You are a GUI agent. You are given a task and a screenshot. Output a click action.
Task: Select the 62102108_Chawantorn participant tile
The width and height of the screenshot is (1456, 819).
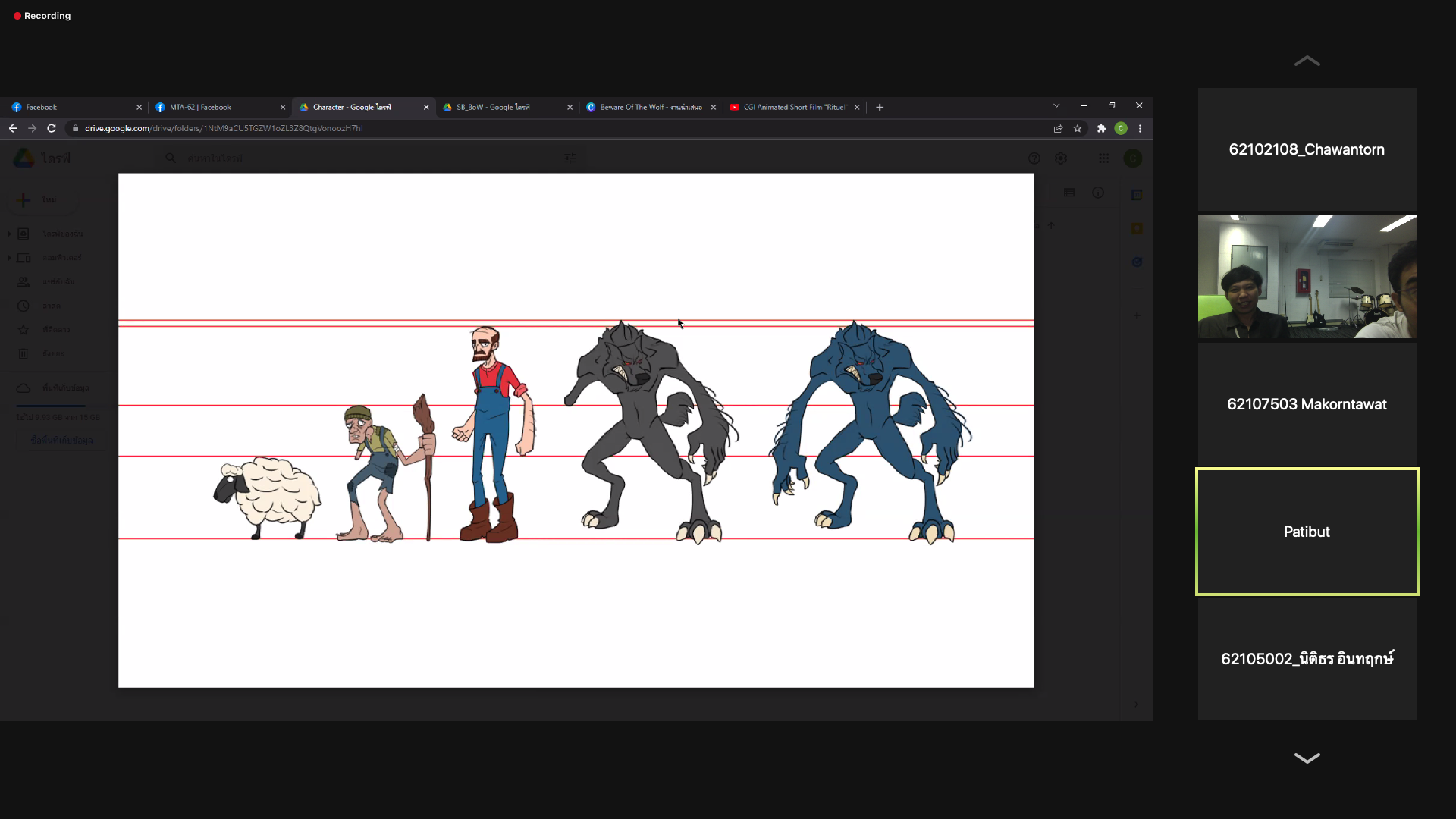[x=1307, y=149]
